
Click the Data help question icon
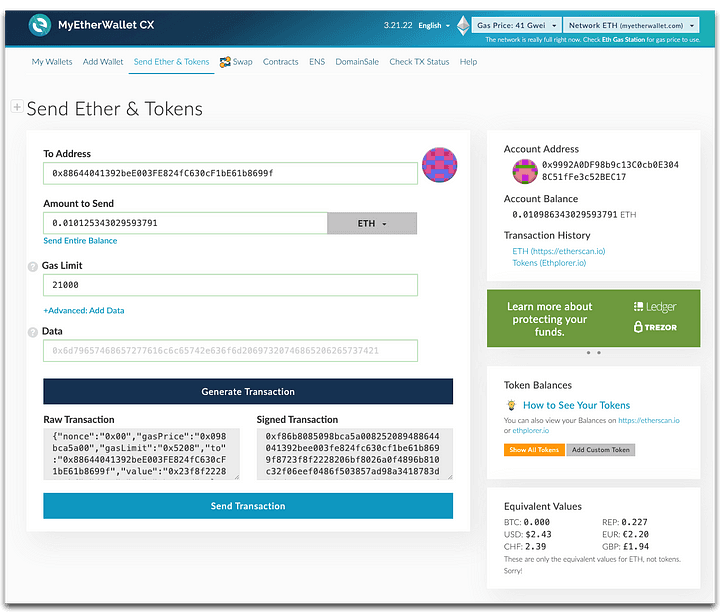(33, 332)
